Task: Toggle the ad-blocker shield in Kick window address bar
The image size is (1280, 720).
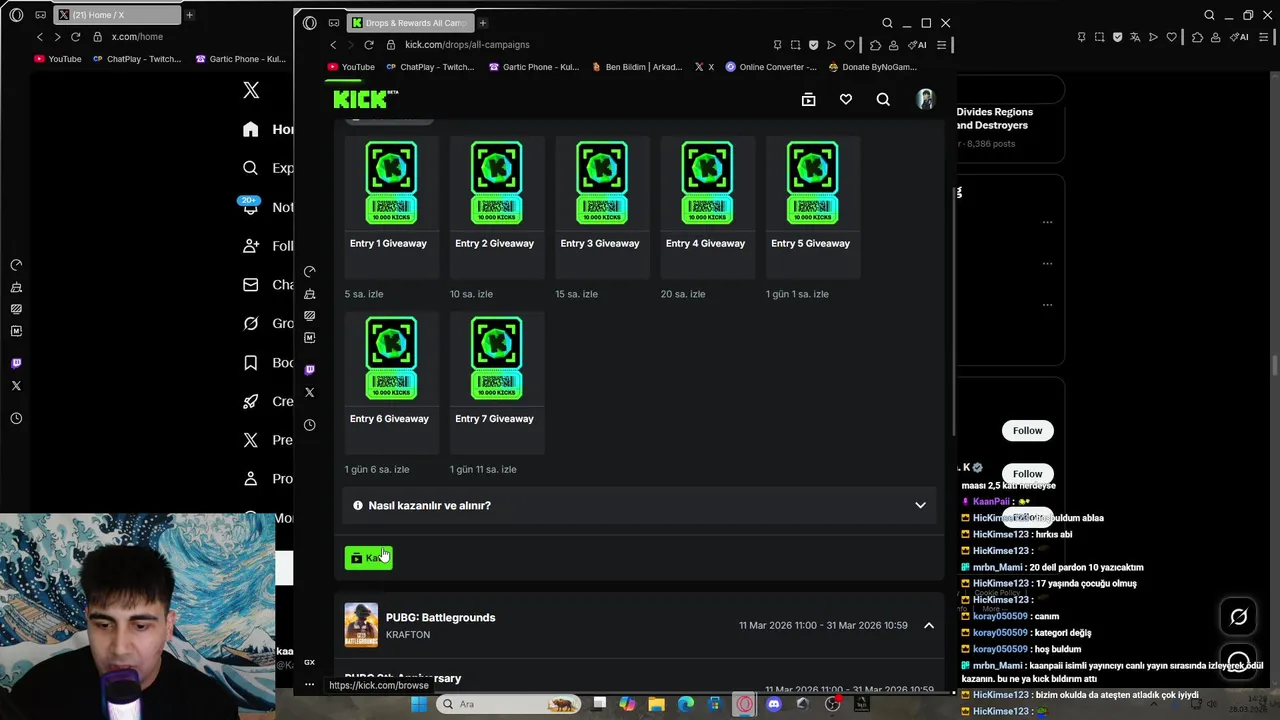Action: pyautogui.click(x=813, y=45)
